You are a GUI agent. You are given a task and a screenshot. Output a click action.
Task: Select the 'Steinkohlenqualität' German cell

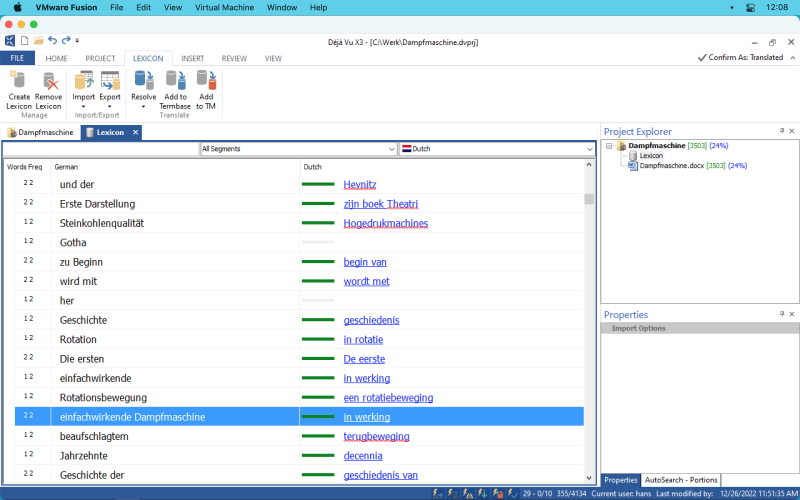[x=176, y=223]
